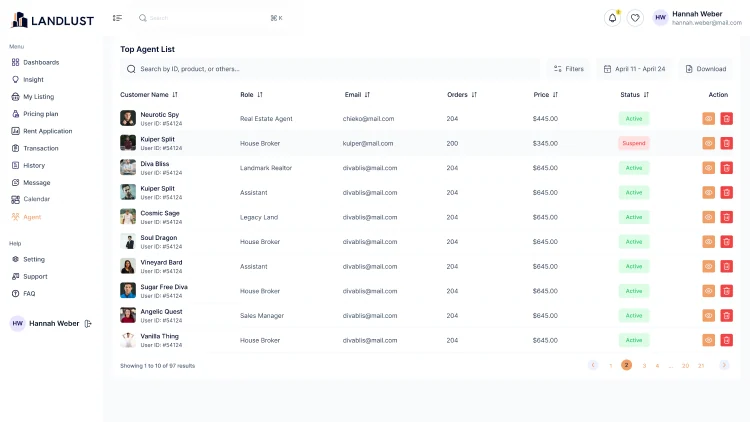Delete the Kuiper Split Assistant row

[726, 192]
